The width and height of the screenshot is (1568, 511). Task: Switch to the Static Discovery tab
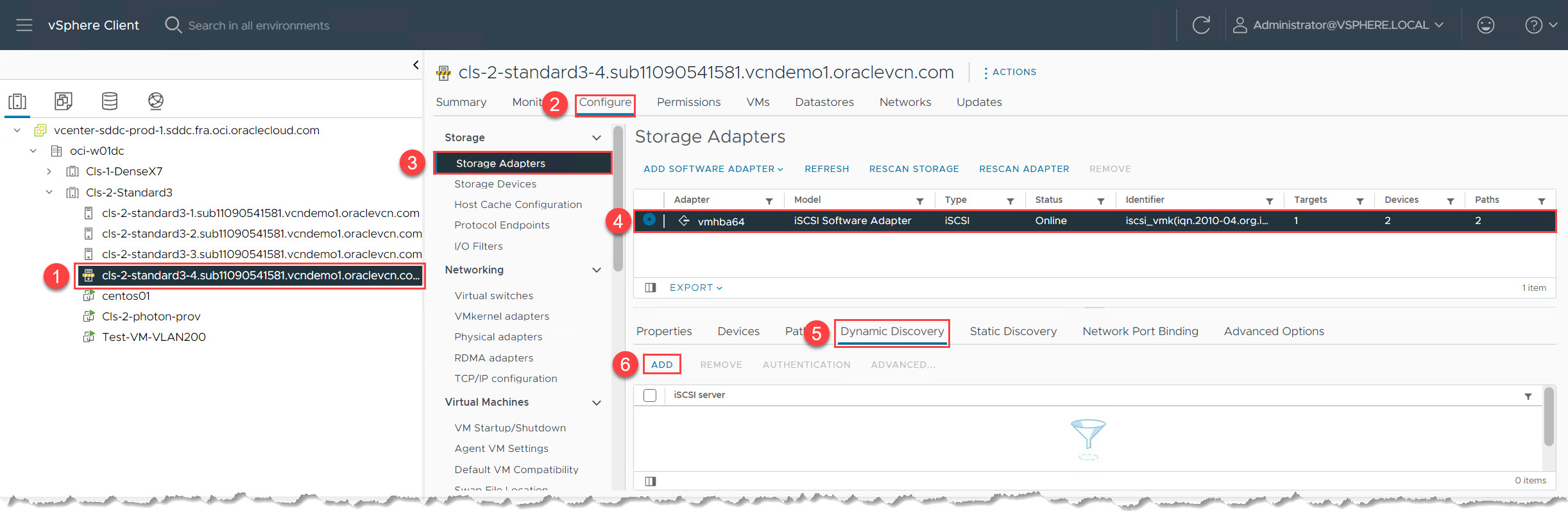pos(1013,331)
